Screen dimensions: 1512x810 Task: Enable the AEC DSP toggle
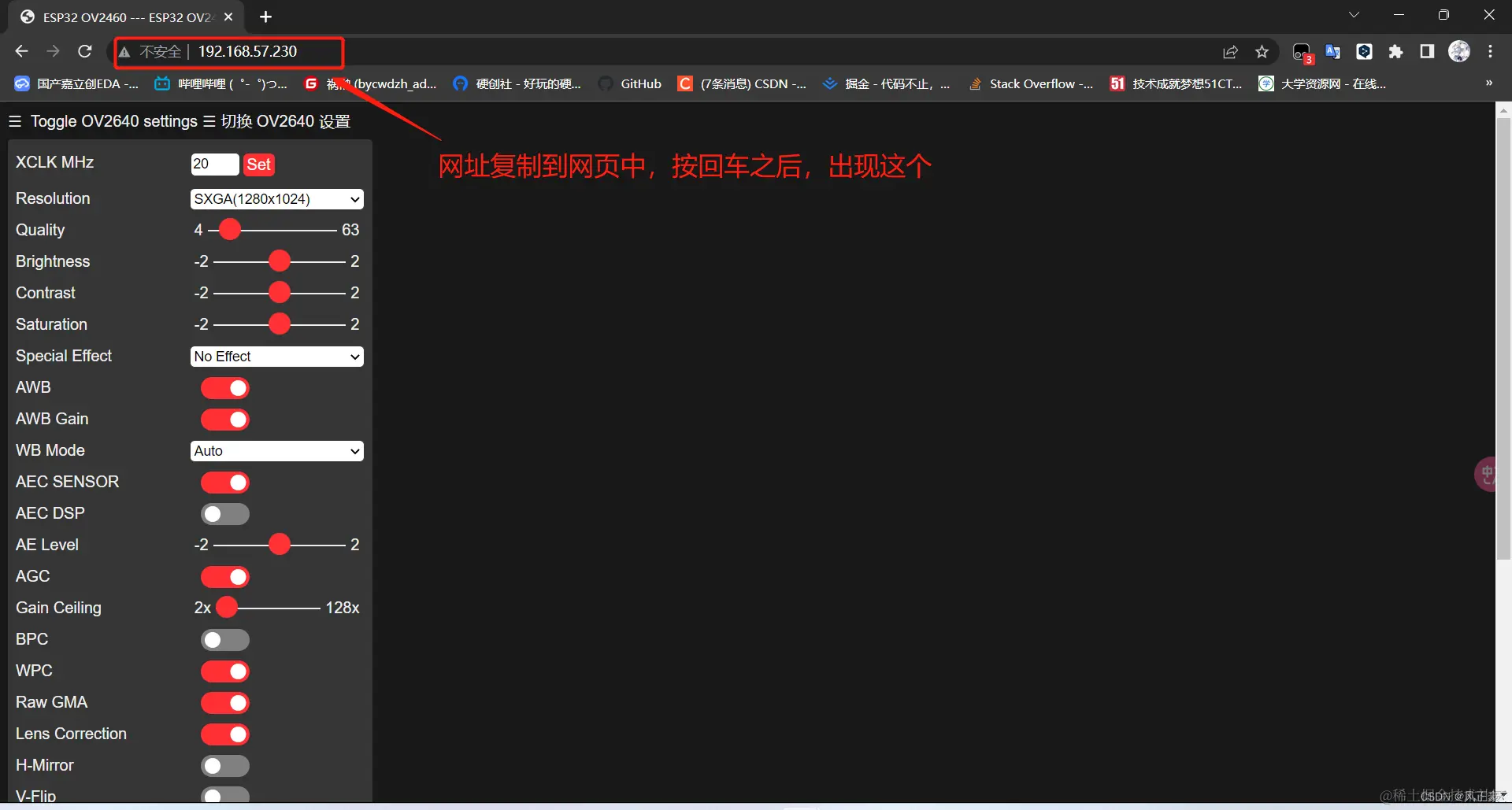[224, 513]
